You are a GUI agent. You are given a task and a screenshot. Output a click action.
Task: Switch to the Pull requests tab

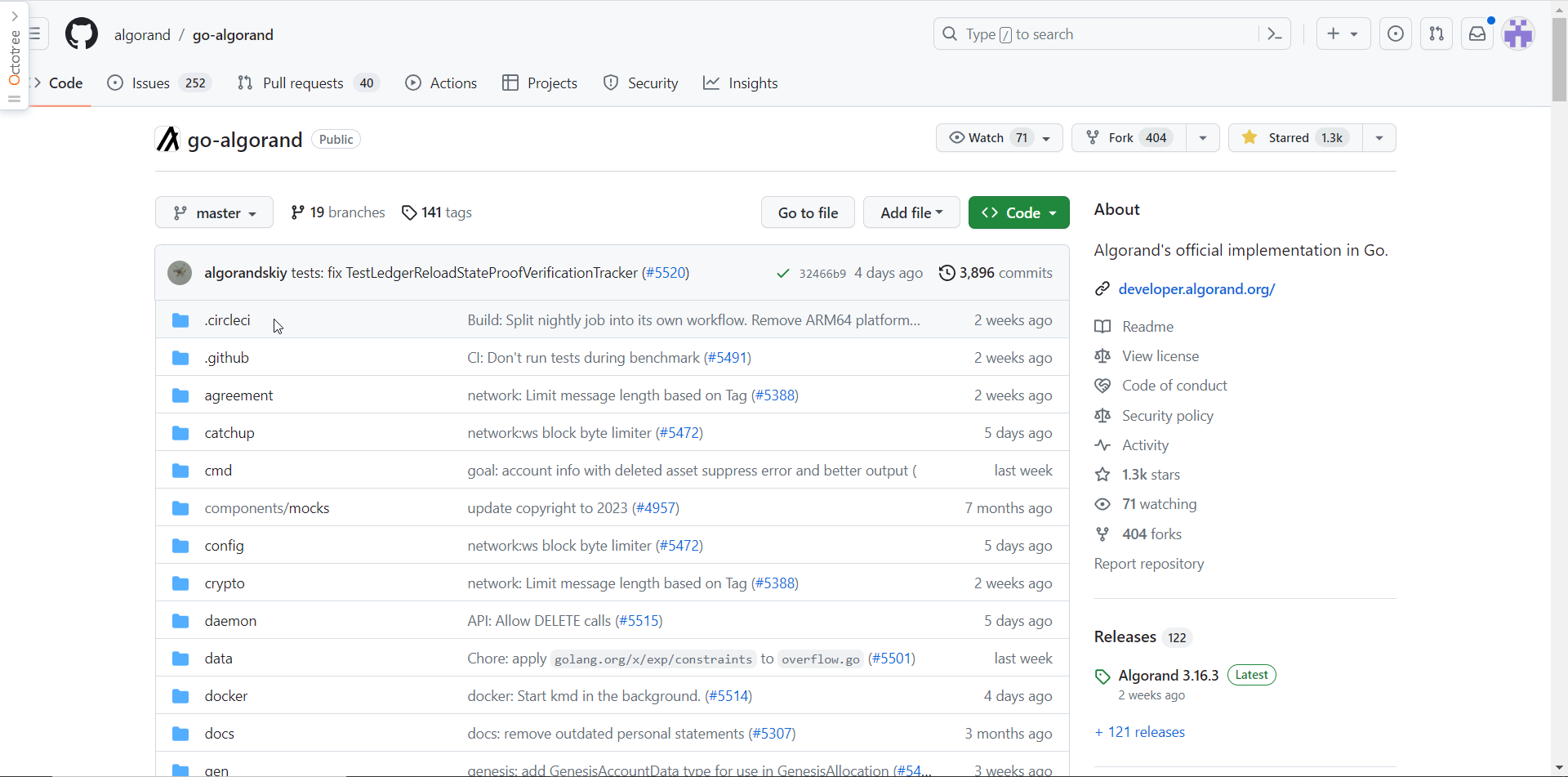(x=308, y=83)
